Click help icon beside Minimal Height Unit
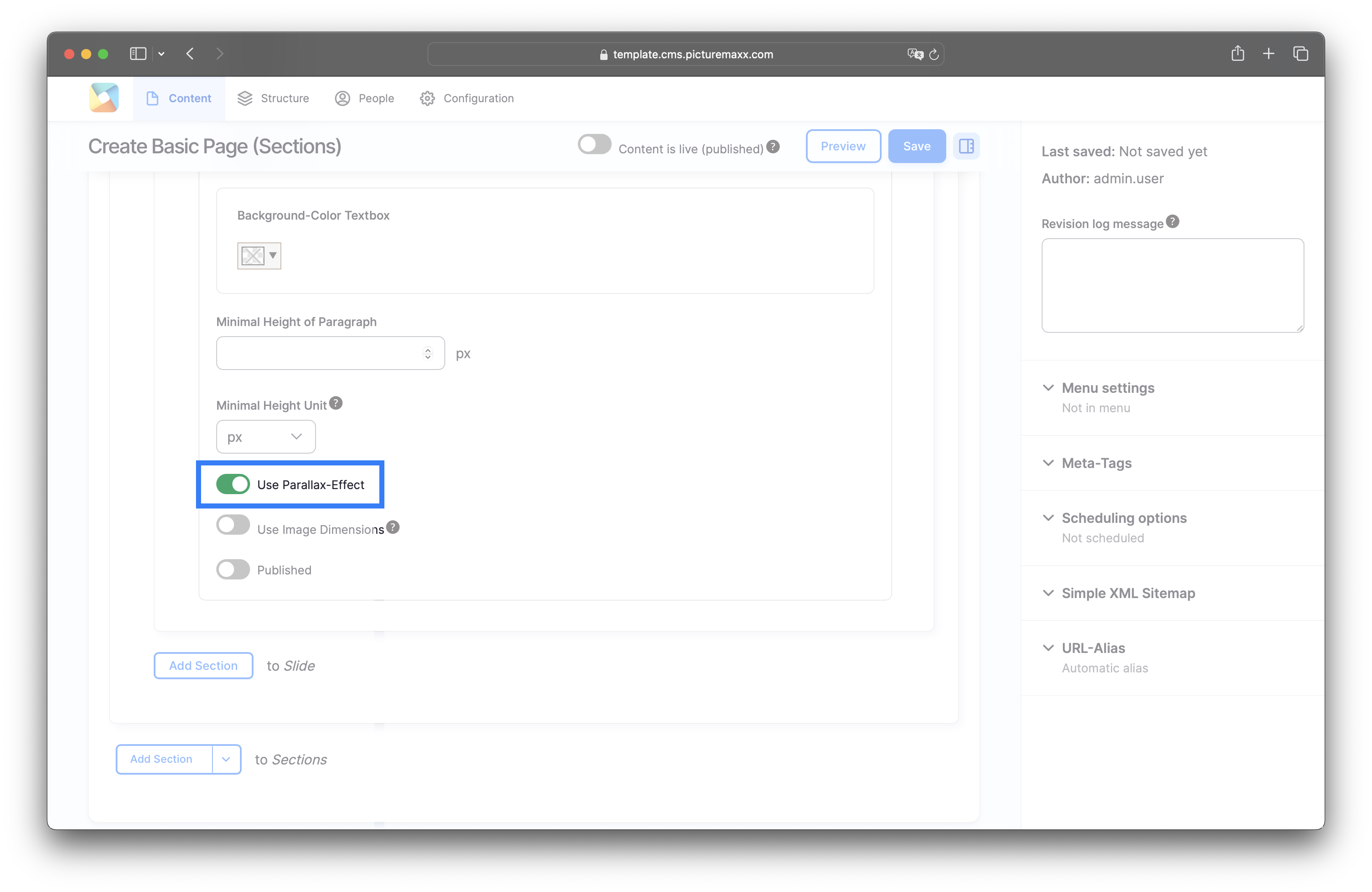 pos(335,403)
